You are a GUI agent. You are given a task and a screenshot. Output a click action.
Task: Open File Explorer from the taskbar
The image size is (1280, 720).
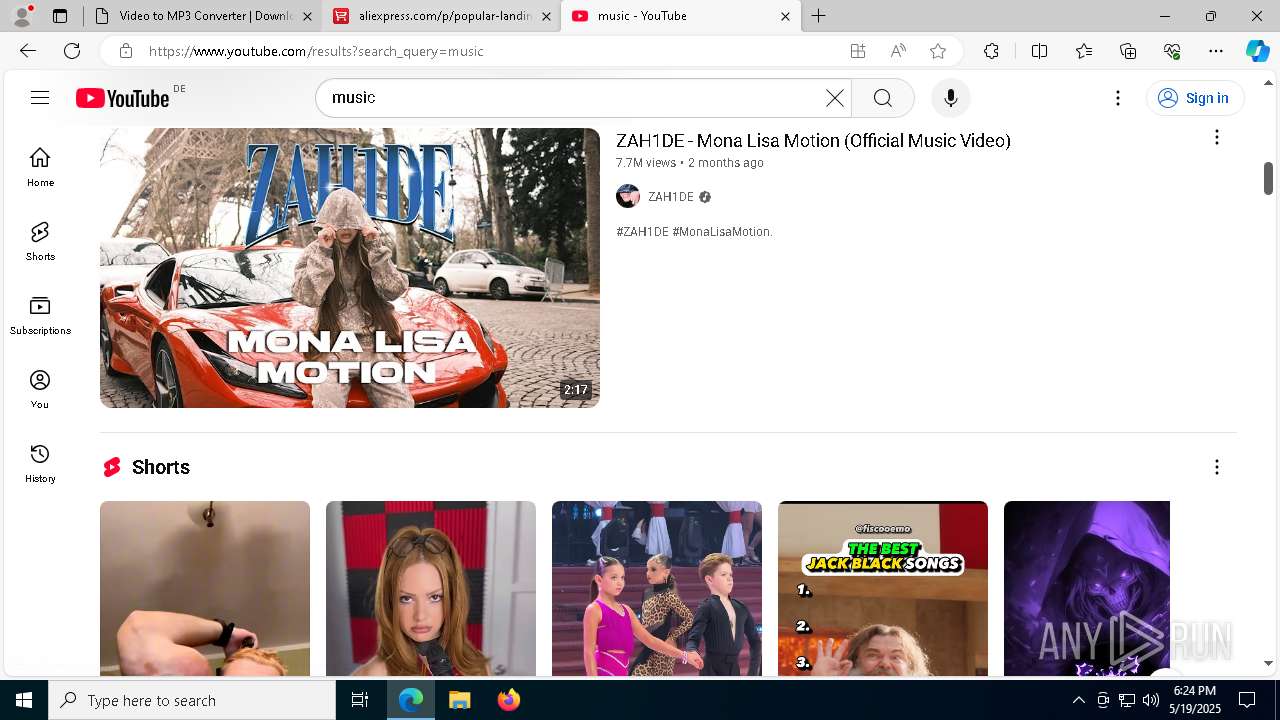(459, 700)
